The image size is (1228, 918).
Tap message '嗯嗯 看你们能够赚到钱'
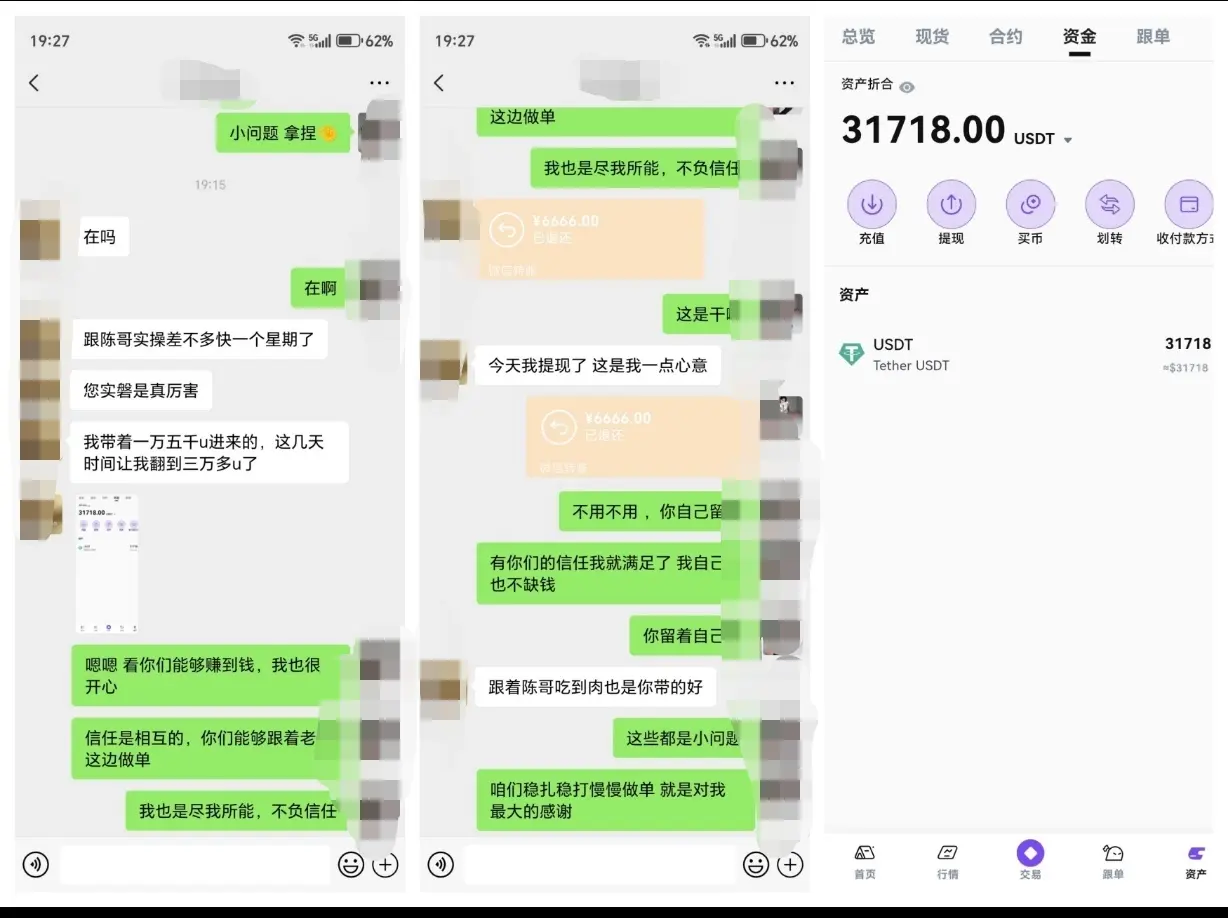click(x=210, y=675)
